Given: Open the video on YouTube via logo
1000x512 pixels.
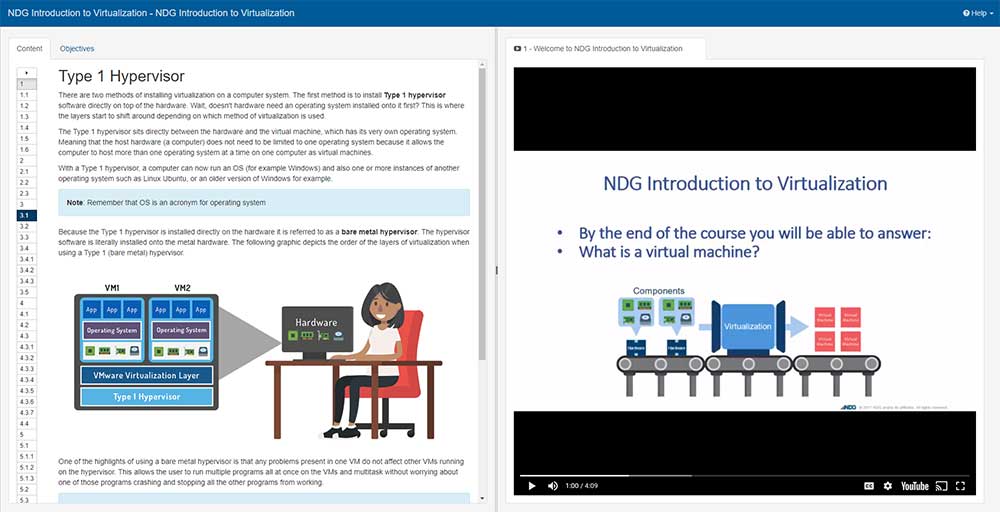Looking at the screenshot, I should point(915,486).
